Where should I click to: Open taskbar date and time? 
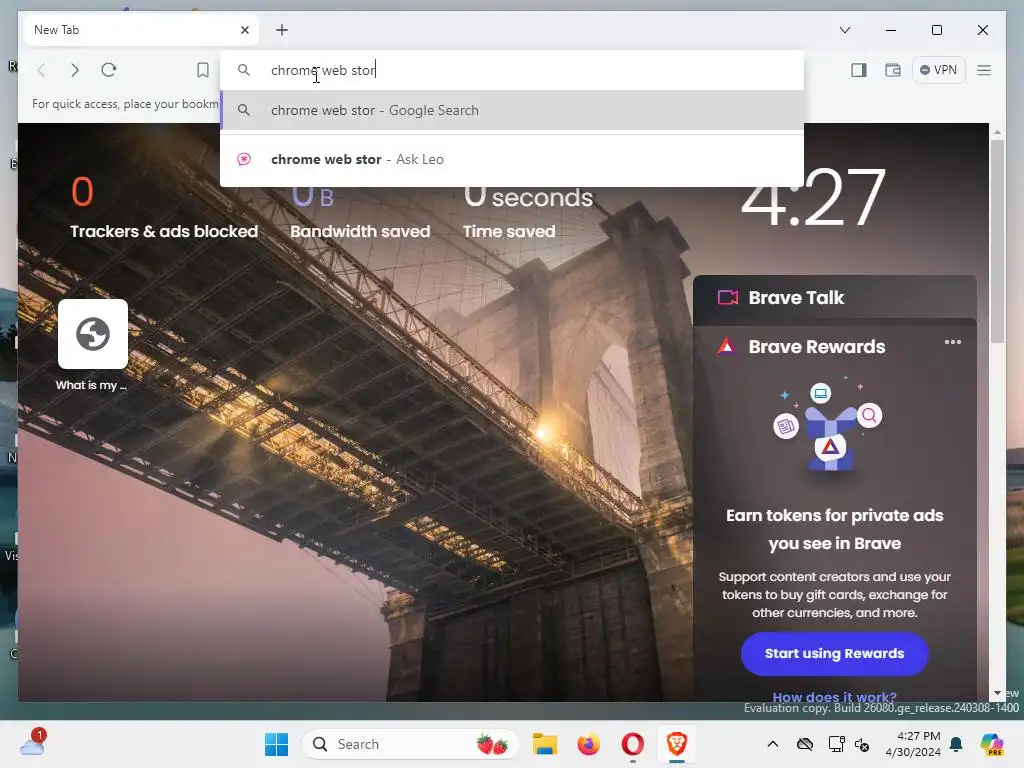point(913,744)
